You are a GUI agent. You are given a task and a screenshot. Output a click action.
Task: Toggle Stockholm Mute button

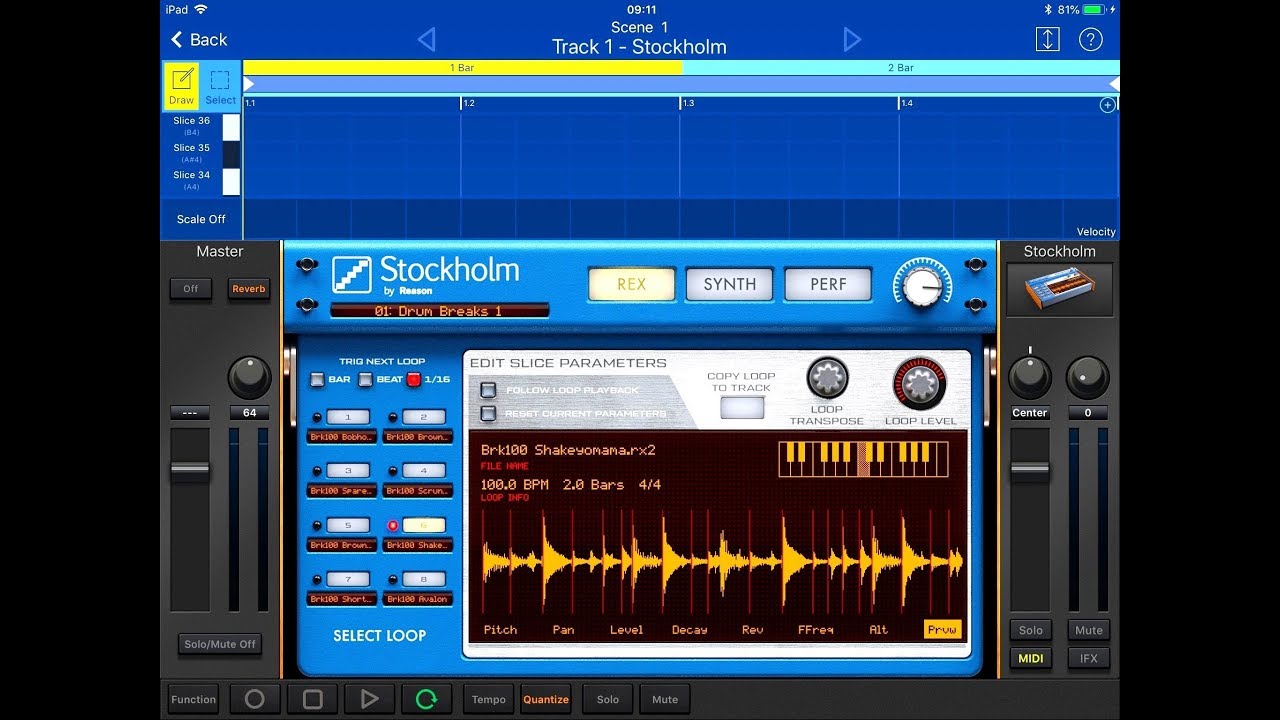pos(1089,630)
